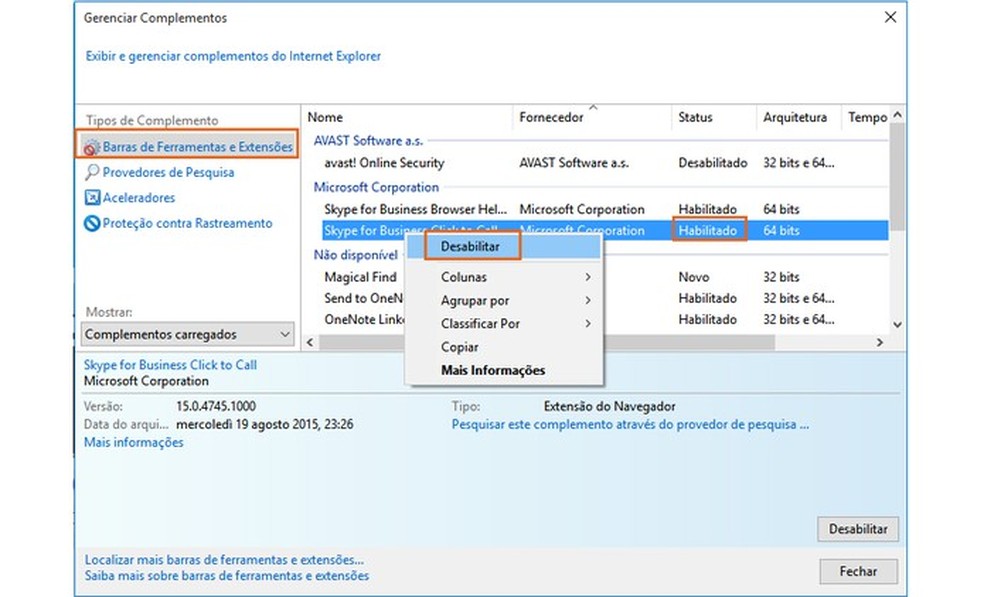Click the Provedores de Pesquisa magnifier icon

[x=93, y=172]
